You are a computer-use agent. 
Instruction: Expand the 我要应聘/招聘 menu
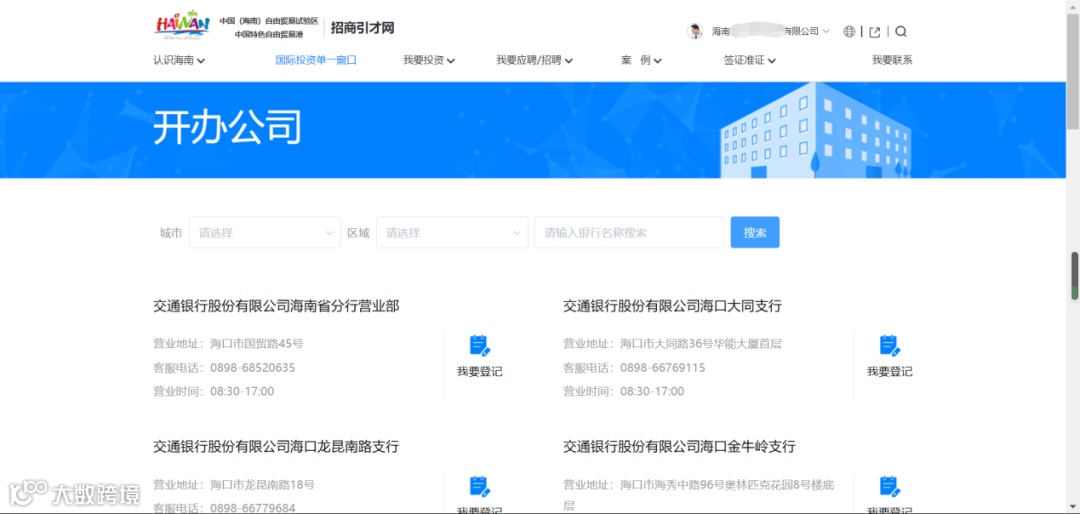pos(534,60)
